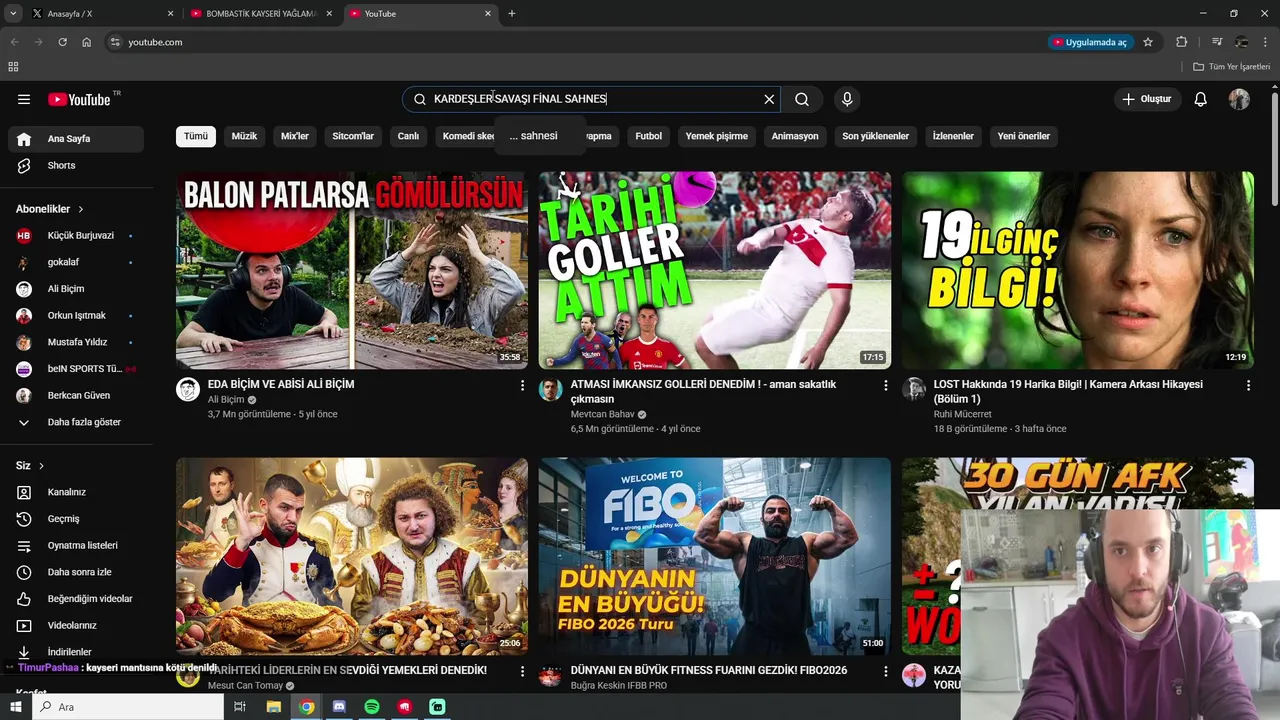The width and height of the screenshot is (1280, 720).
Task: Select the Yemek pişirme filter chip
Action: pyautogui.click(x=716, y=136)
